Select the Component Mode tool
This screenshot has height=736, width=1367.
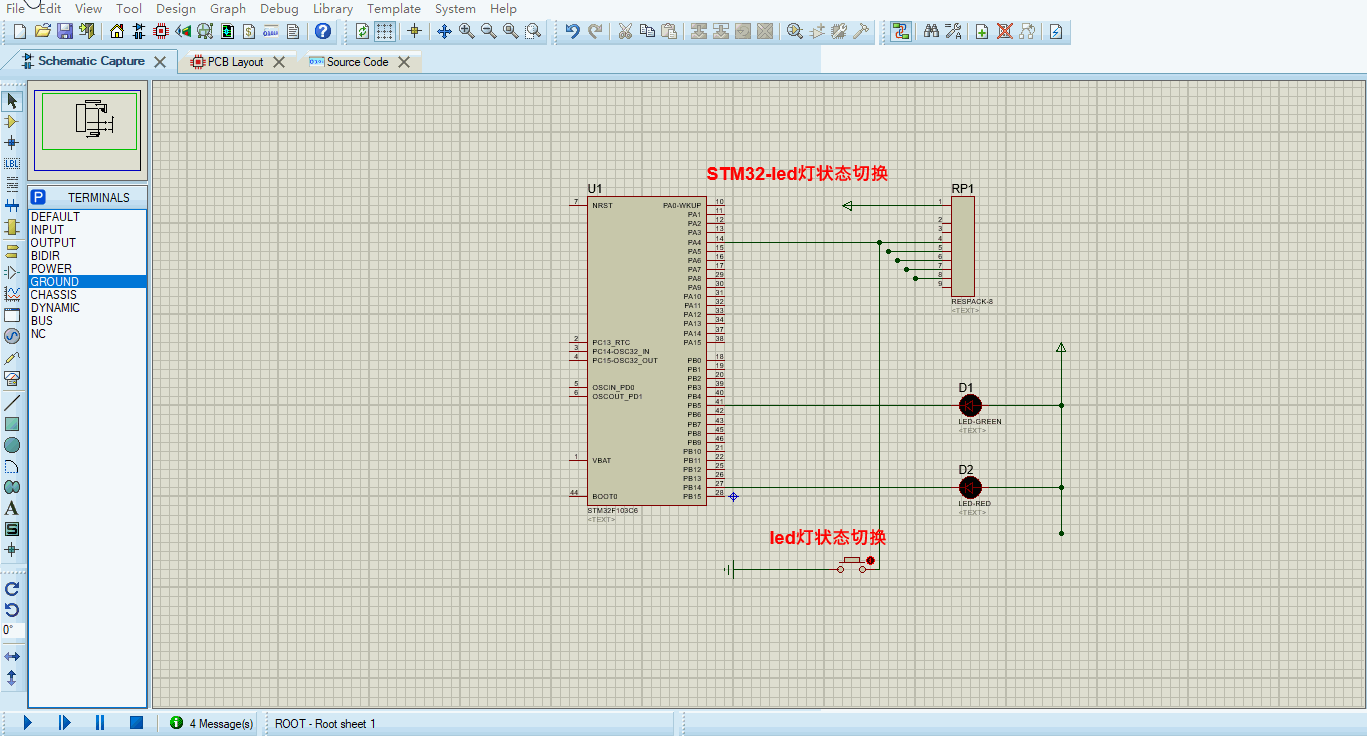pyautogui.click(x=12, y=122)
